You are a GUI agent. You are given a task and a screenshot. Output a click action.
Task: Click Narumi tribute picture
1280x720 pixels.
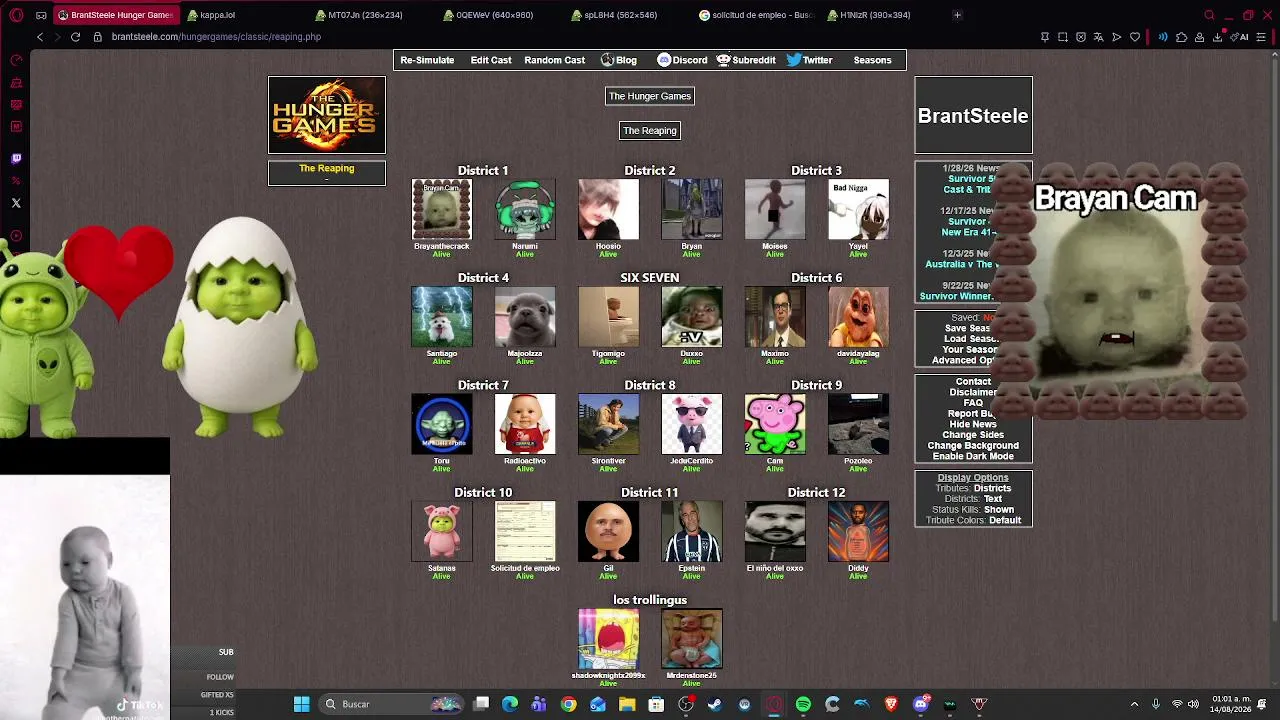pos(525,210)
